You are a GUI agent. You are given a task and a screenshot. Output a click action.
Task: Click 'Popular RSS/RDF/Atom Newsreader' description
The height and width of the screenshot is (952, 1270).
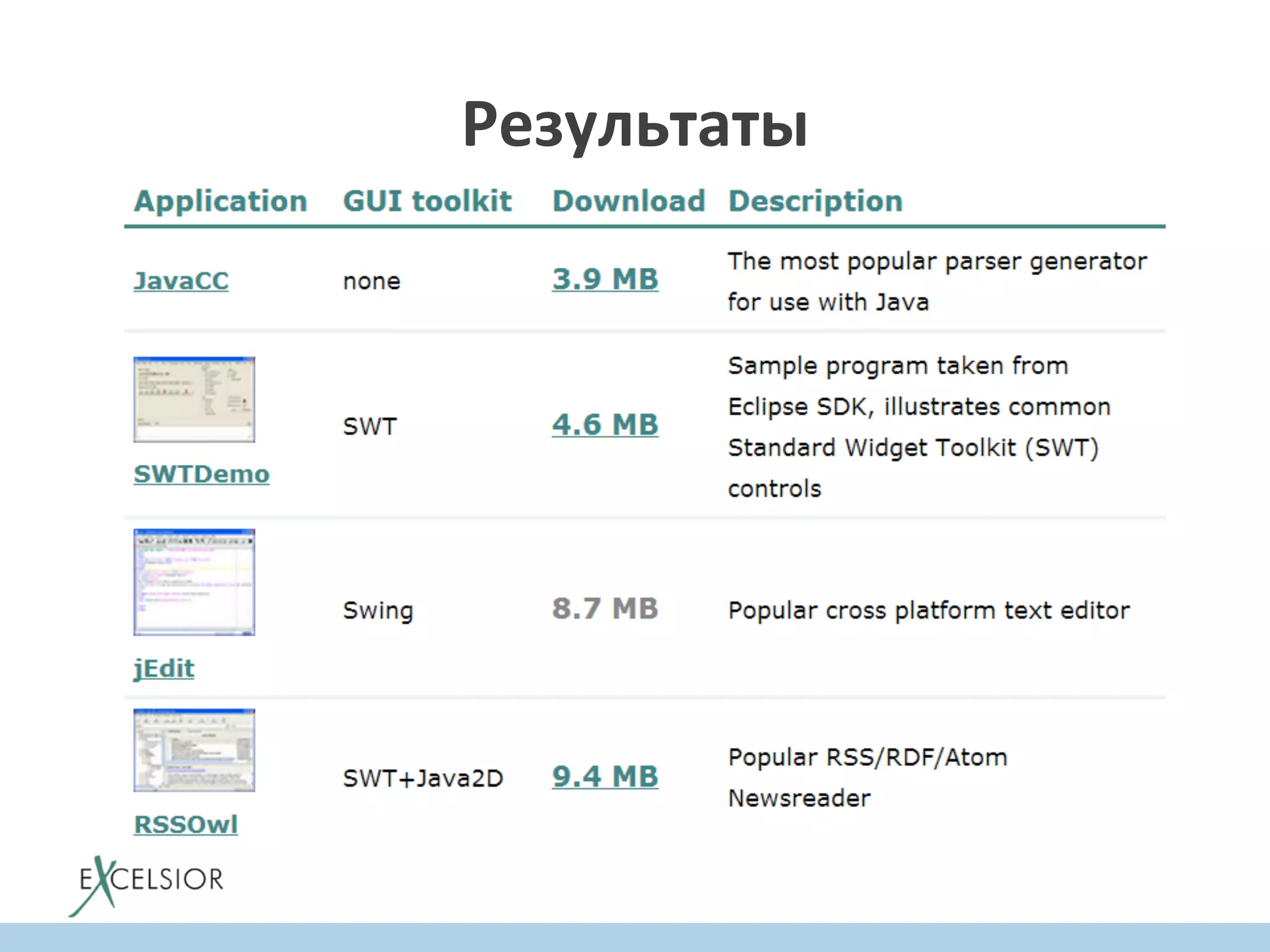(x=868, y=777)
